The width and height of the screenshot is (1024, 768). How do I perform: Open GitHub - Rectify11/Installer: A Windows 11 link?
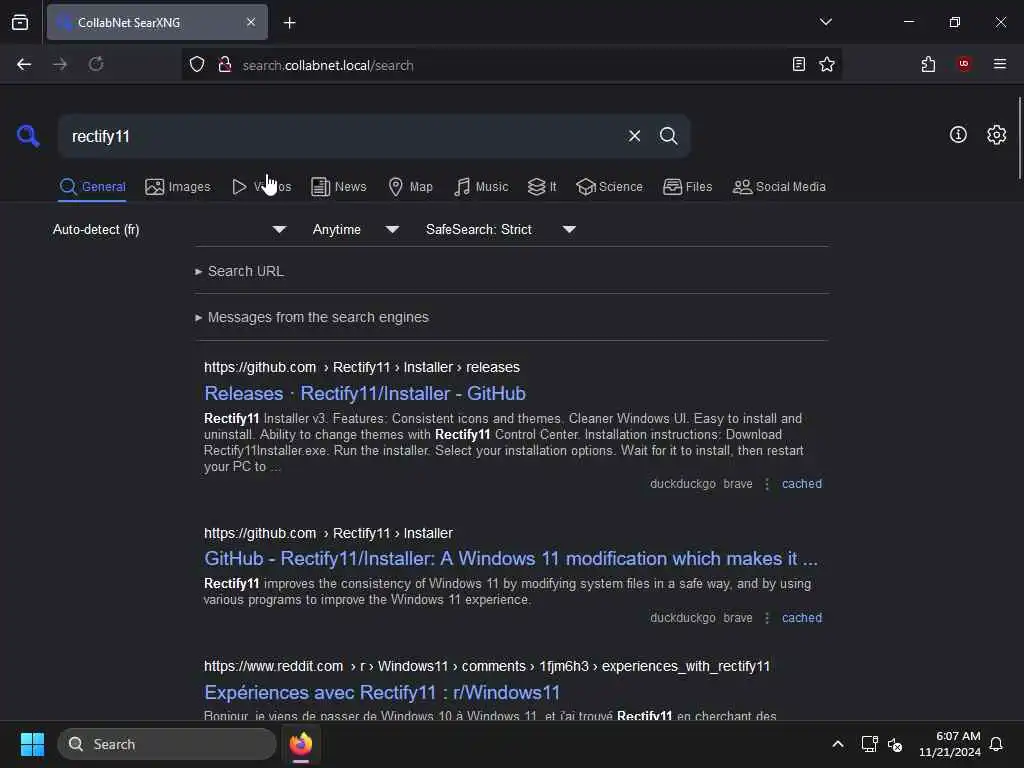[x=511, y=558]
